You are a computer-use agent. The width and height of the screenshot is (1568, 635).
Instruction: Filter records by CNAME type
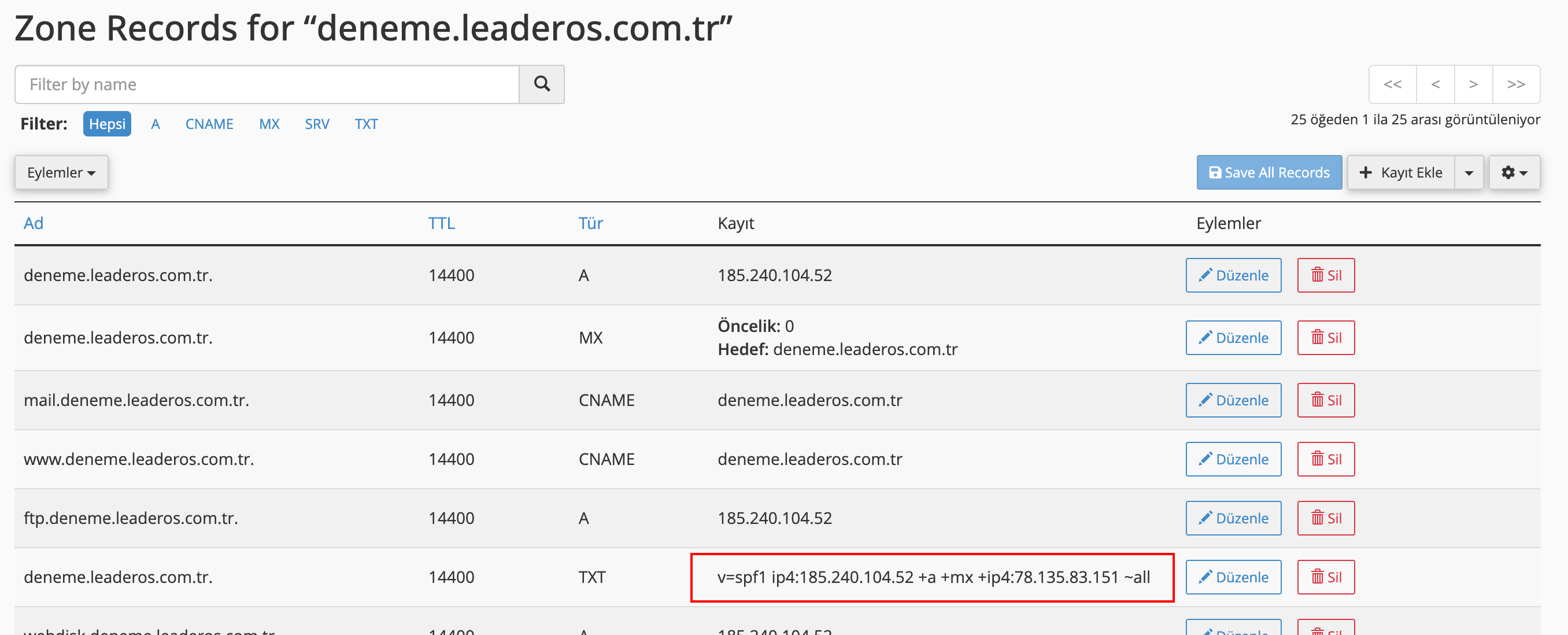pyautogui.click(x=209, y=124)
